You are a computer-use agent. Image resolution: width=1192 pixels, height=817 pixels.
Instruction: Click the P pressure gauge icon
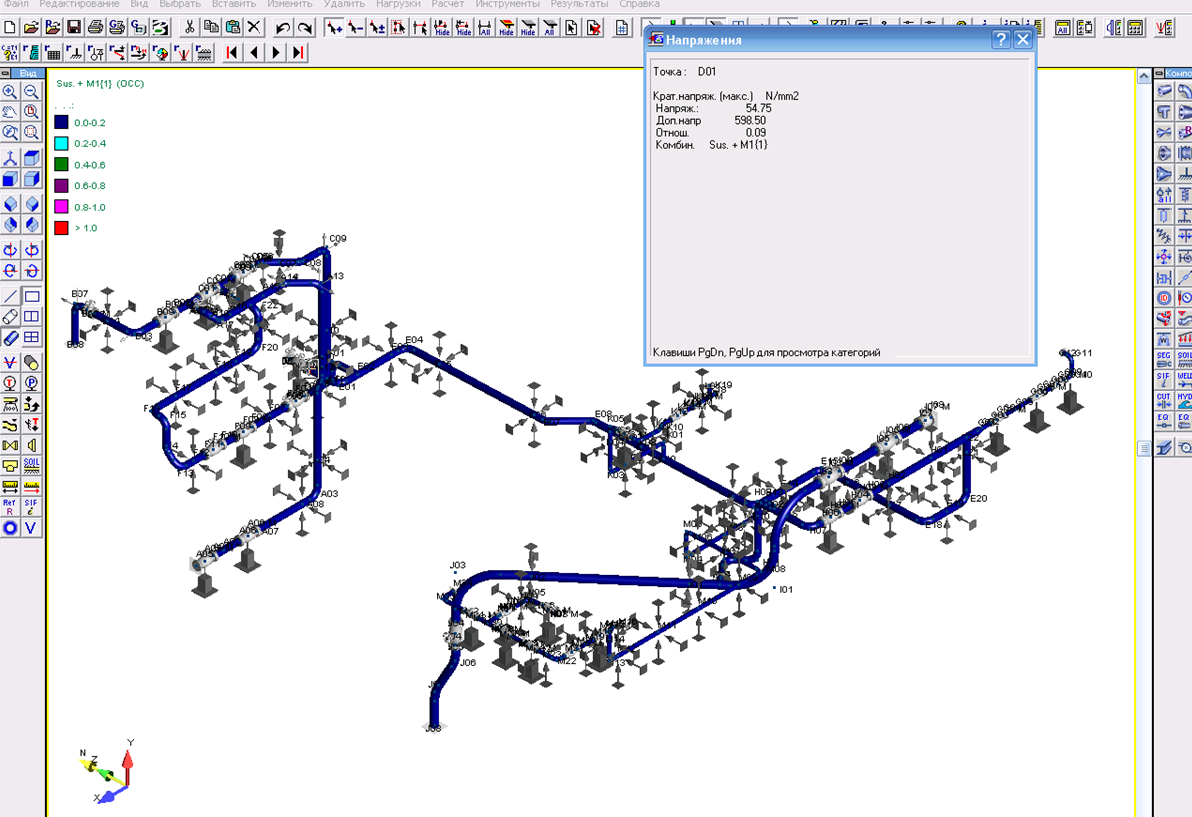[x=31, y=383]
